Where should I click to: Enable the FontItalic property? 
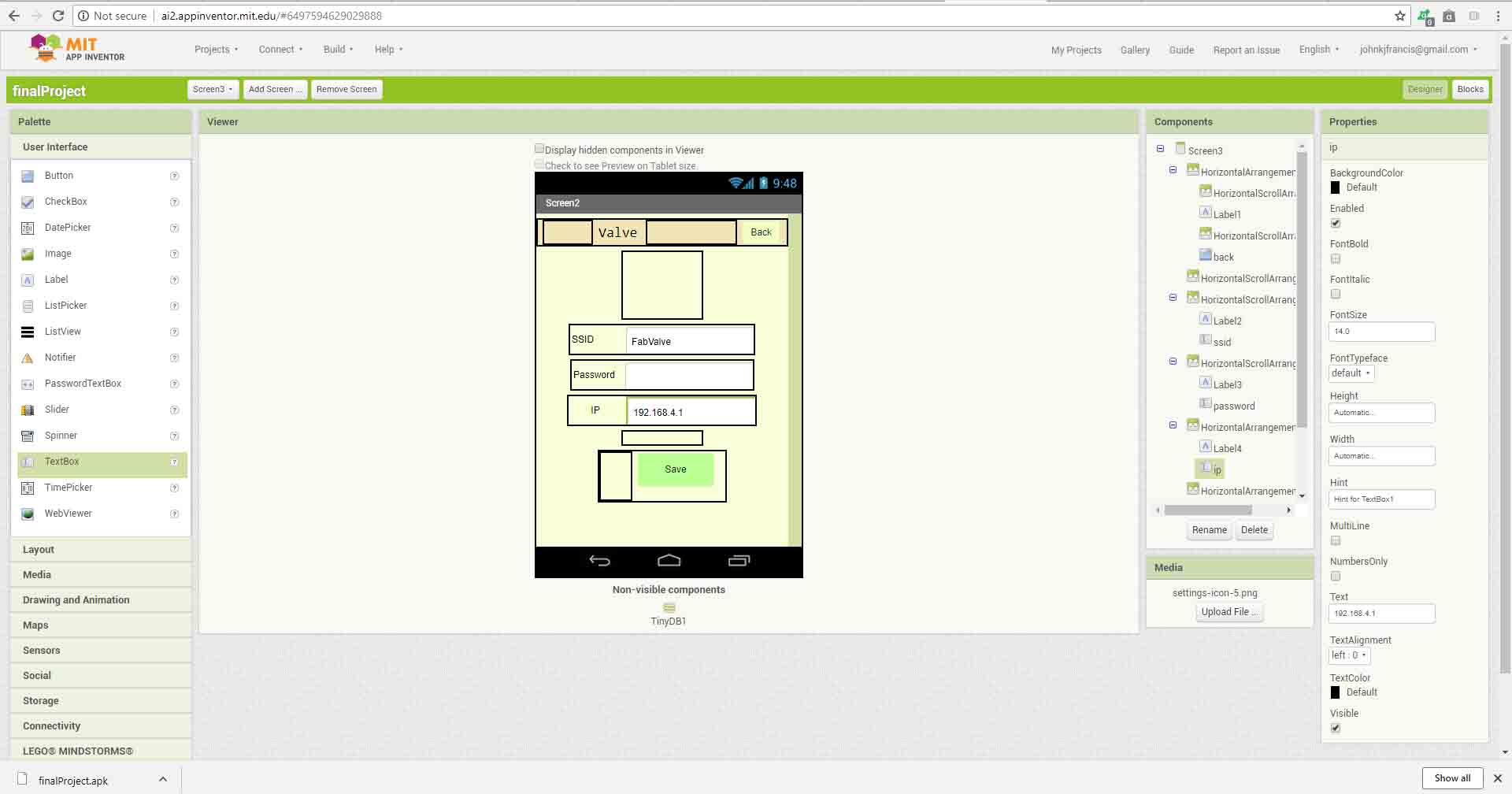click(x=1336, y=295)
